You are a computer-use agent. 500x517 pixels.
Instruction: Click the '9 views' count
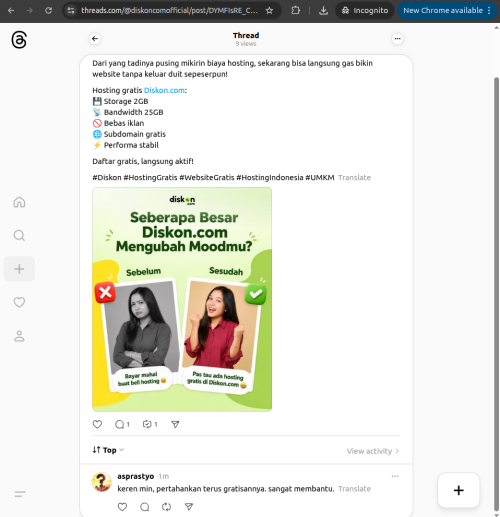pos(246,44)
